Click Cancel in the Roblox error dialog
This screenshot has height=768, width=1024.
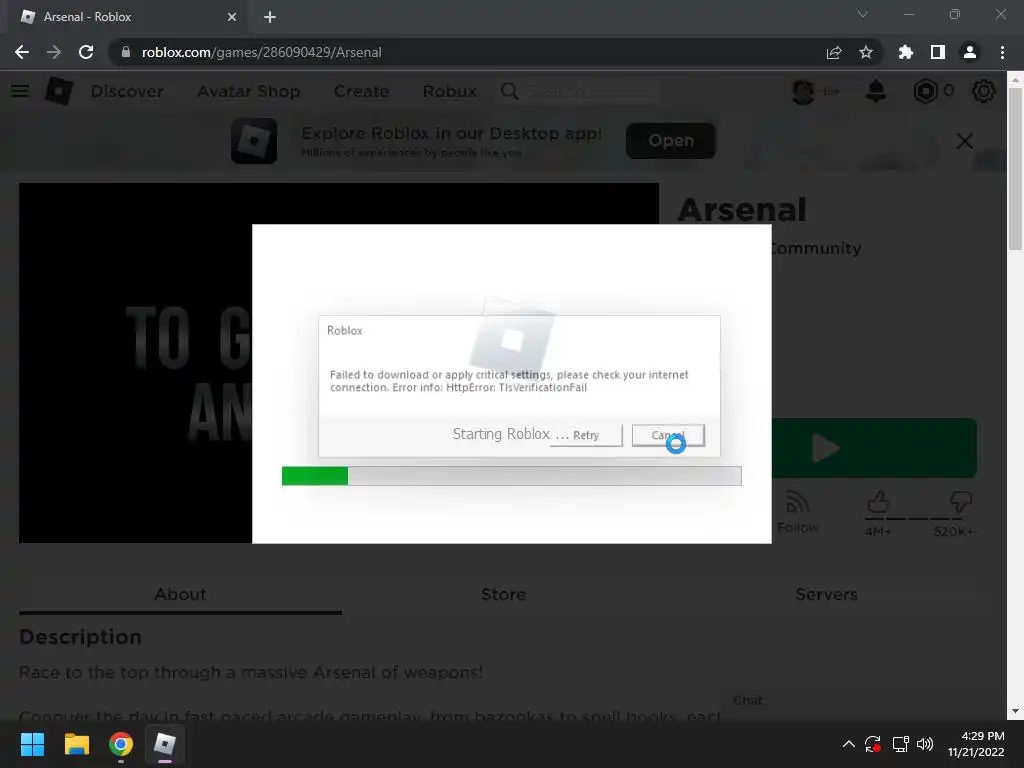(x=668, y=435)
